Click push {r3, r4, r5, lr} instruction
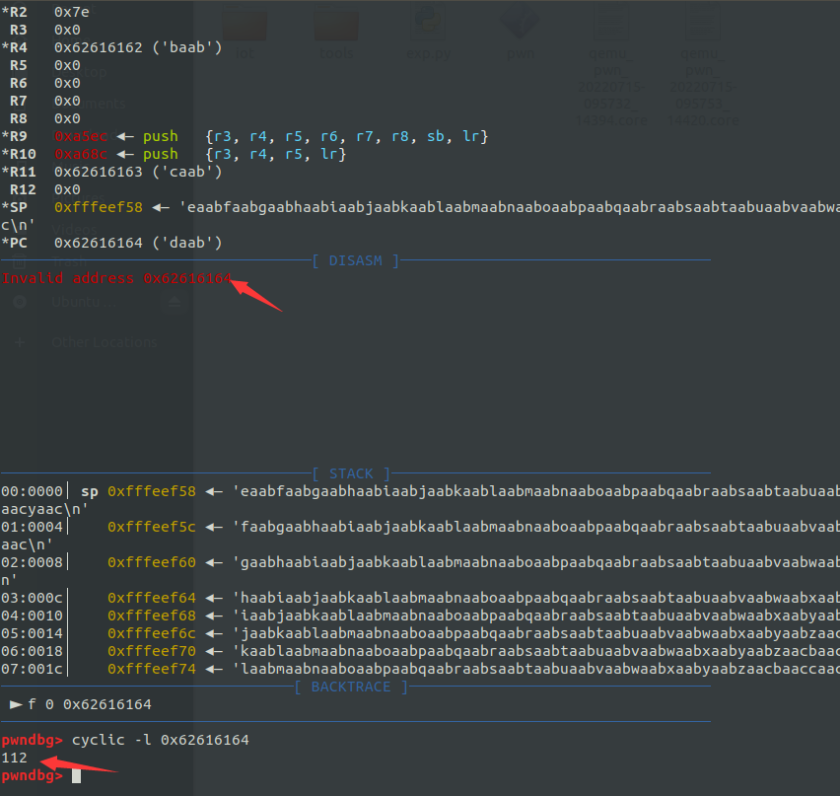The image size is (840, 796). pos(244,154)
